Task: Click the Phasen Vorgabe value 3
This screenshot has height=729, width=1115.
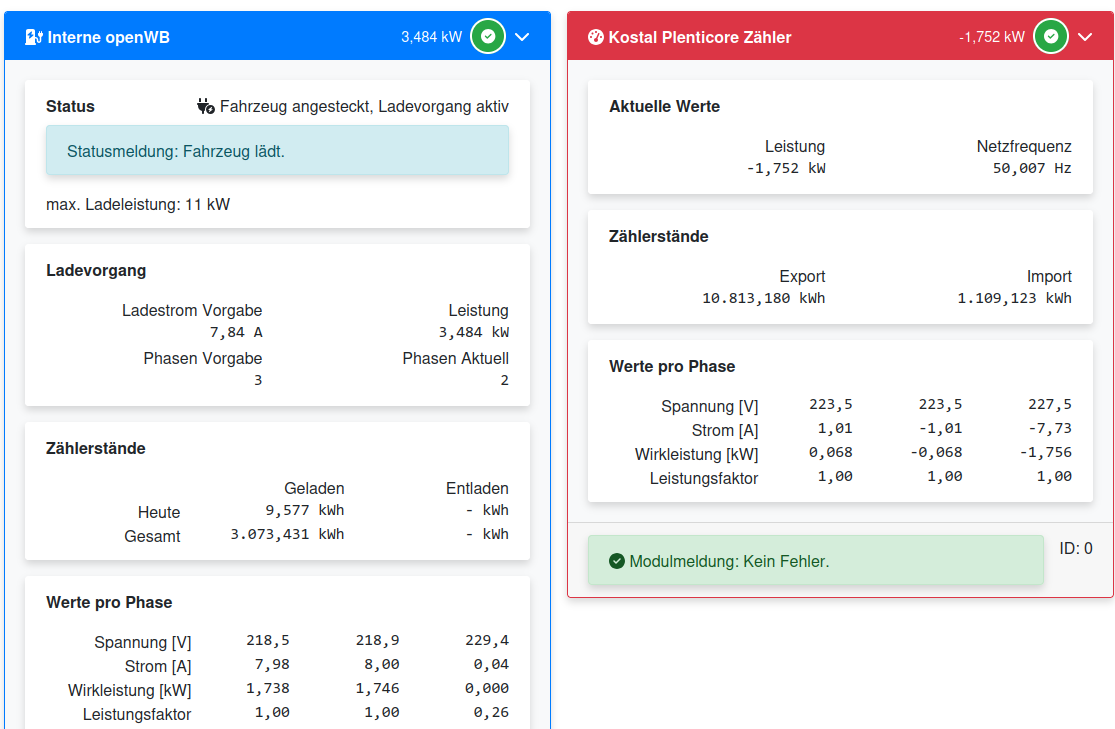Action: (x=258, y=381)
